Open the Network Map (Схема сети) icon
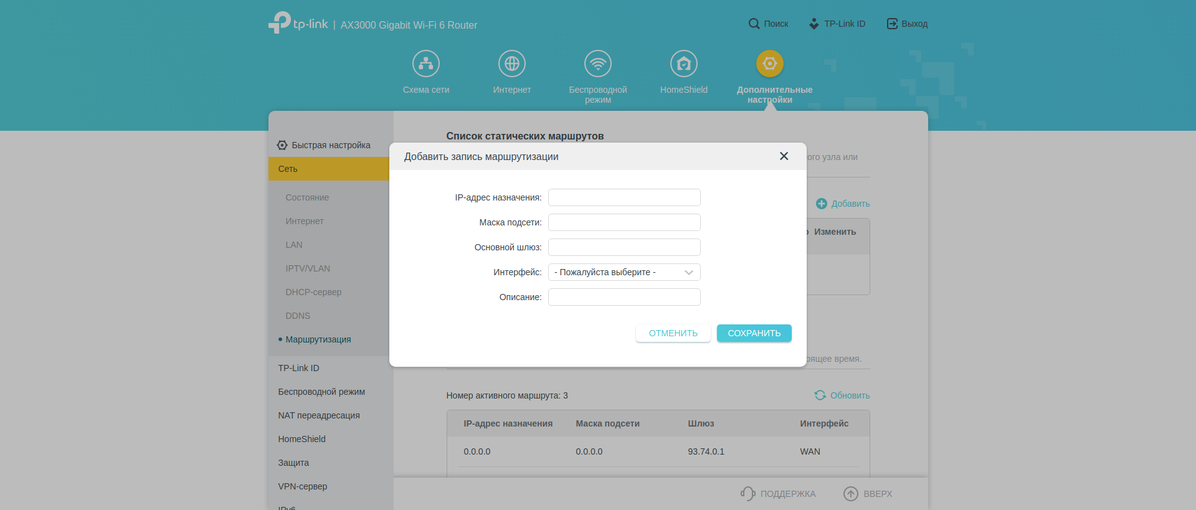Image resolution: width=1196 pixels, height=510 pixels. pyautogui.click(x=426, y=64)
